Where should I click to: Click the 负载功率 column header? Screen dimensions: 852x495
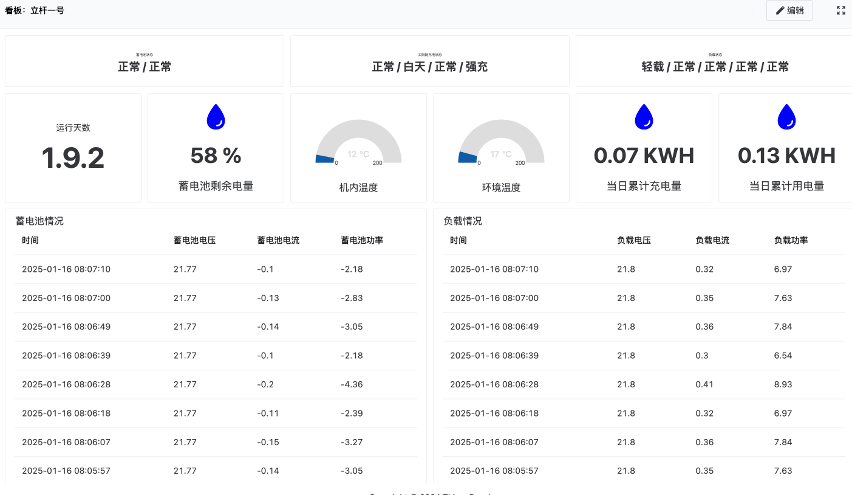point(791,240)
